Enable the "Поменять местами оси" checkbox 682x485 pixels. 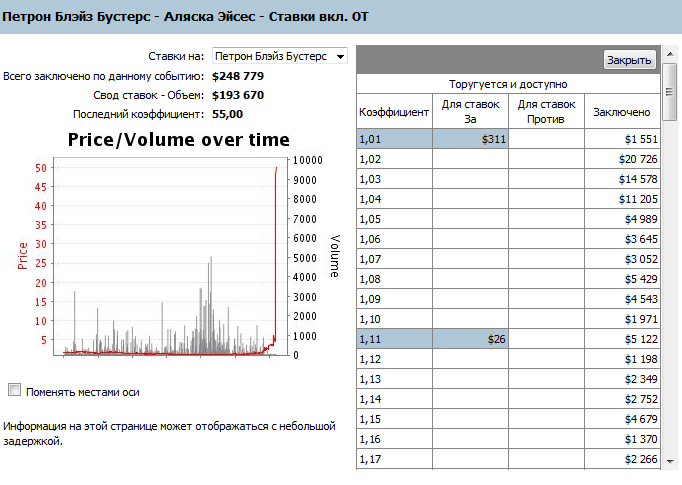[14, 389]
